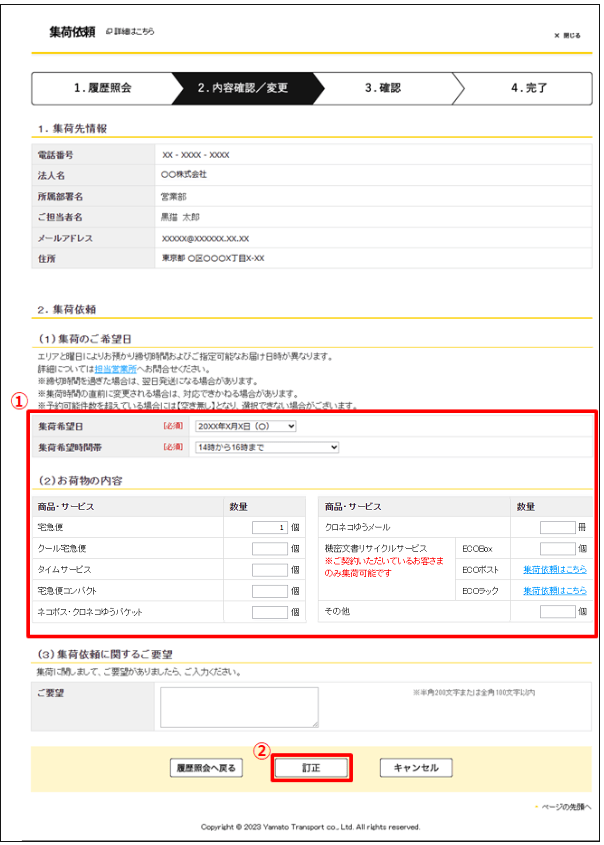Screen dimensions: 604x845
Task: Select the address 東京都 ○区○○○X丁目X-XX
Action: pyautogui.click(x=213, y=259)
